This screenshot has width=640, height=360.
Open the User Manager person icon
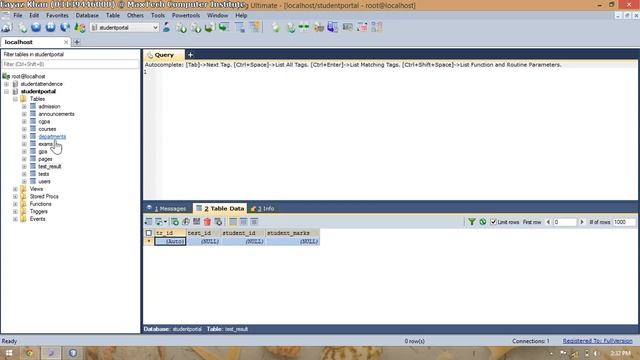[x=166, y=27]
